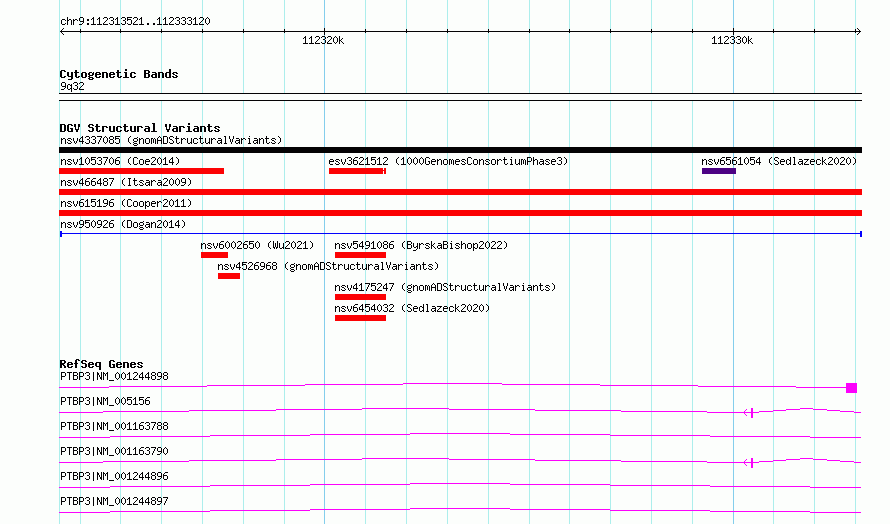The width and height of the screenshot is (890, 524).
Task: Click the 9q32 band label
Action: coord(72,86)
